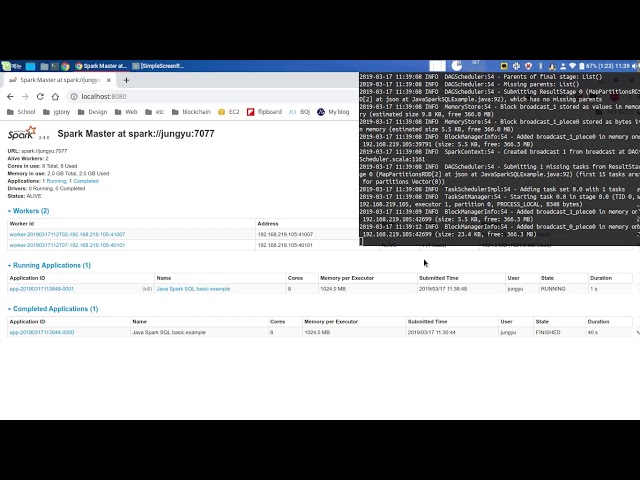640x480 pixels.
Task: Click the blue desktop icon in taskbar
Action: [31, 66]
